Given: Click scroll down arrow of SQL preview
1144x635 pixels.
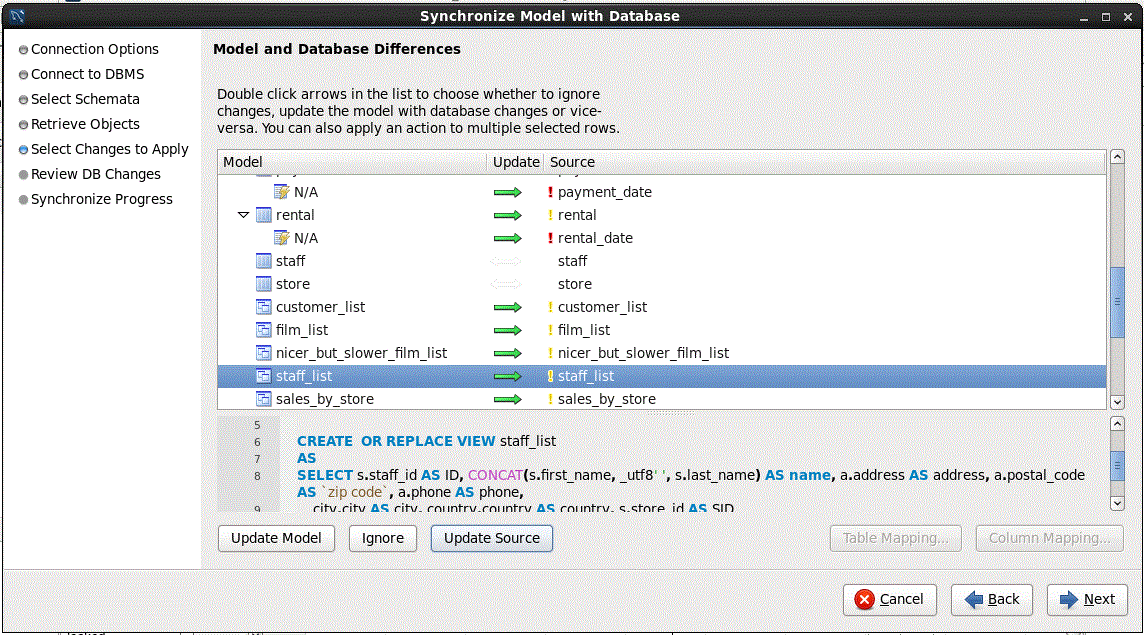Looking at the screenshot, I should pyautogui.click(x=1118, y=502).
